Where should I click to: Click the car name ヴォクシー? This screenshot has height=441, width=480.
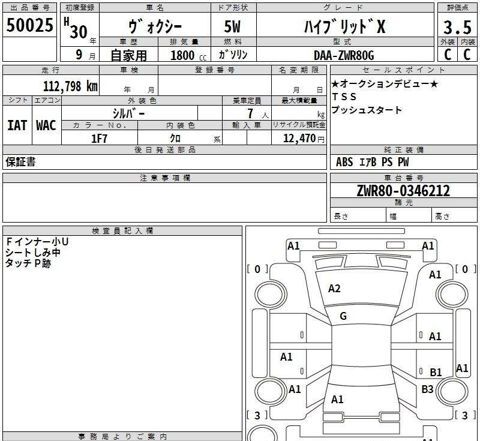155,26
